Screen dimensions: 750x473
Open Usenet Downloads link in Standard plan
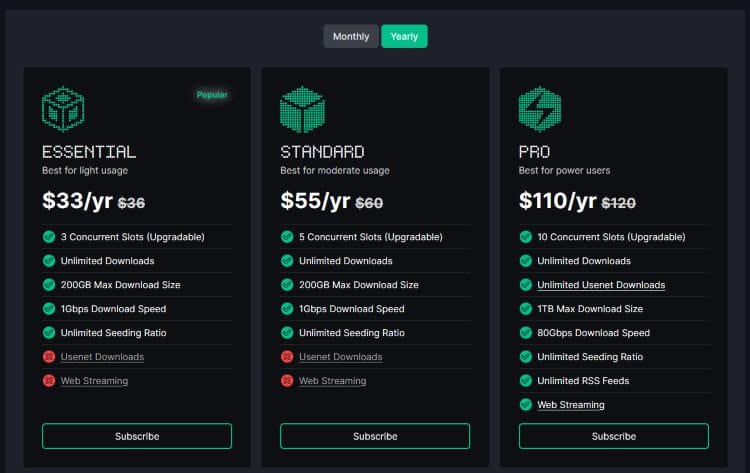click(x=341, y=357)
